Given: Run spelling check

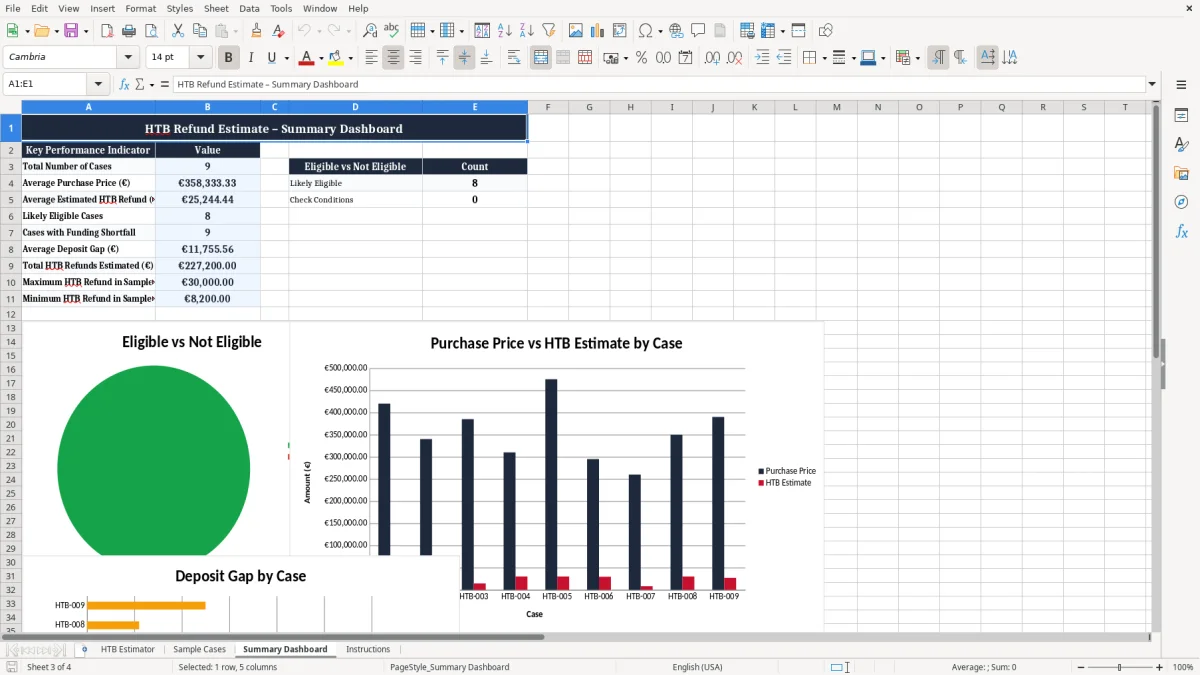Looking at the screenshot, I should click(x=392, y=31).
